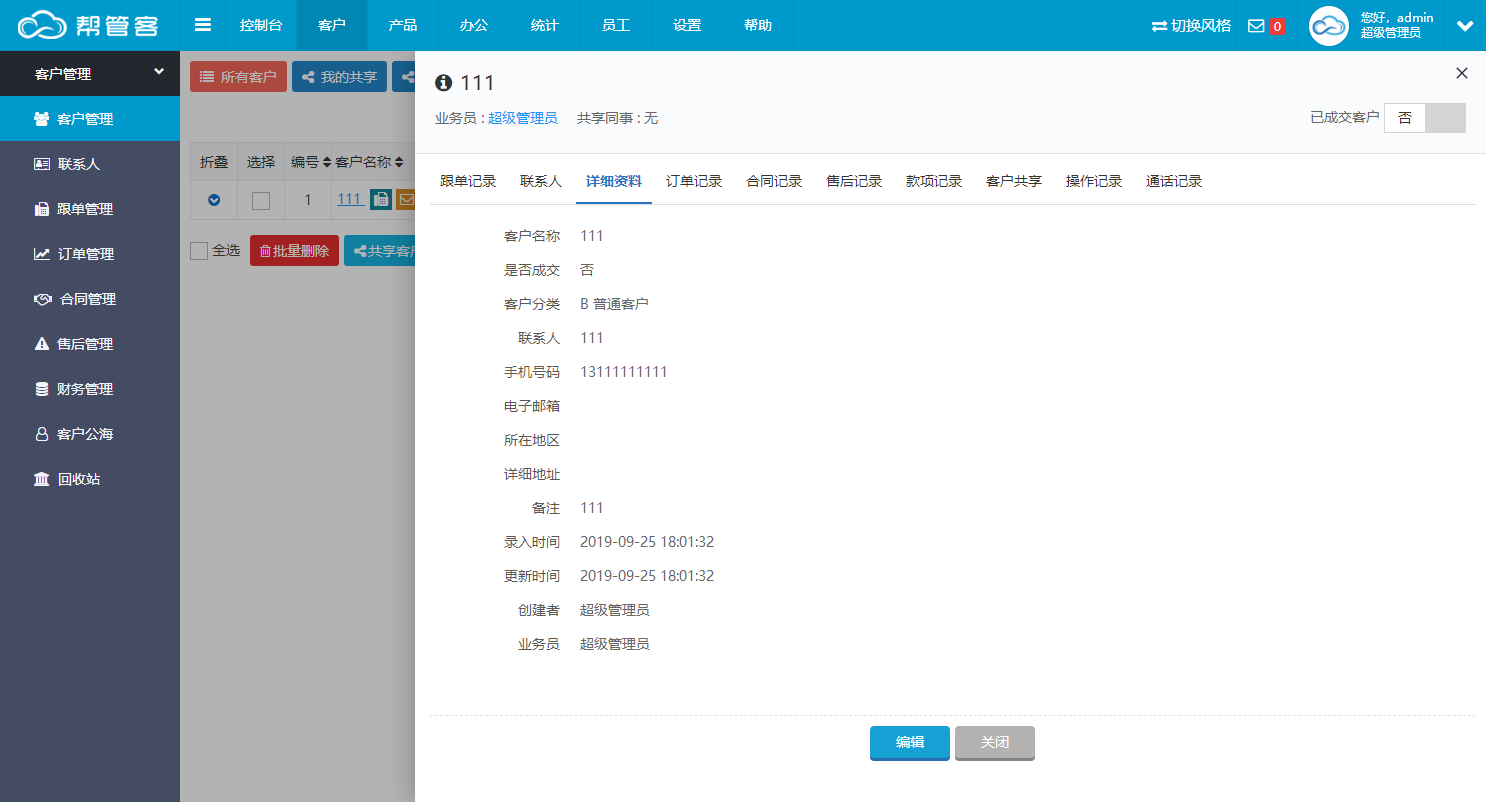Toggle the 已成交客户 switch
Image resolution: width=1486 pixels, height=802 pixels.
(1425, 118)
